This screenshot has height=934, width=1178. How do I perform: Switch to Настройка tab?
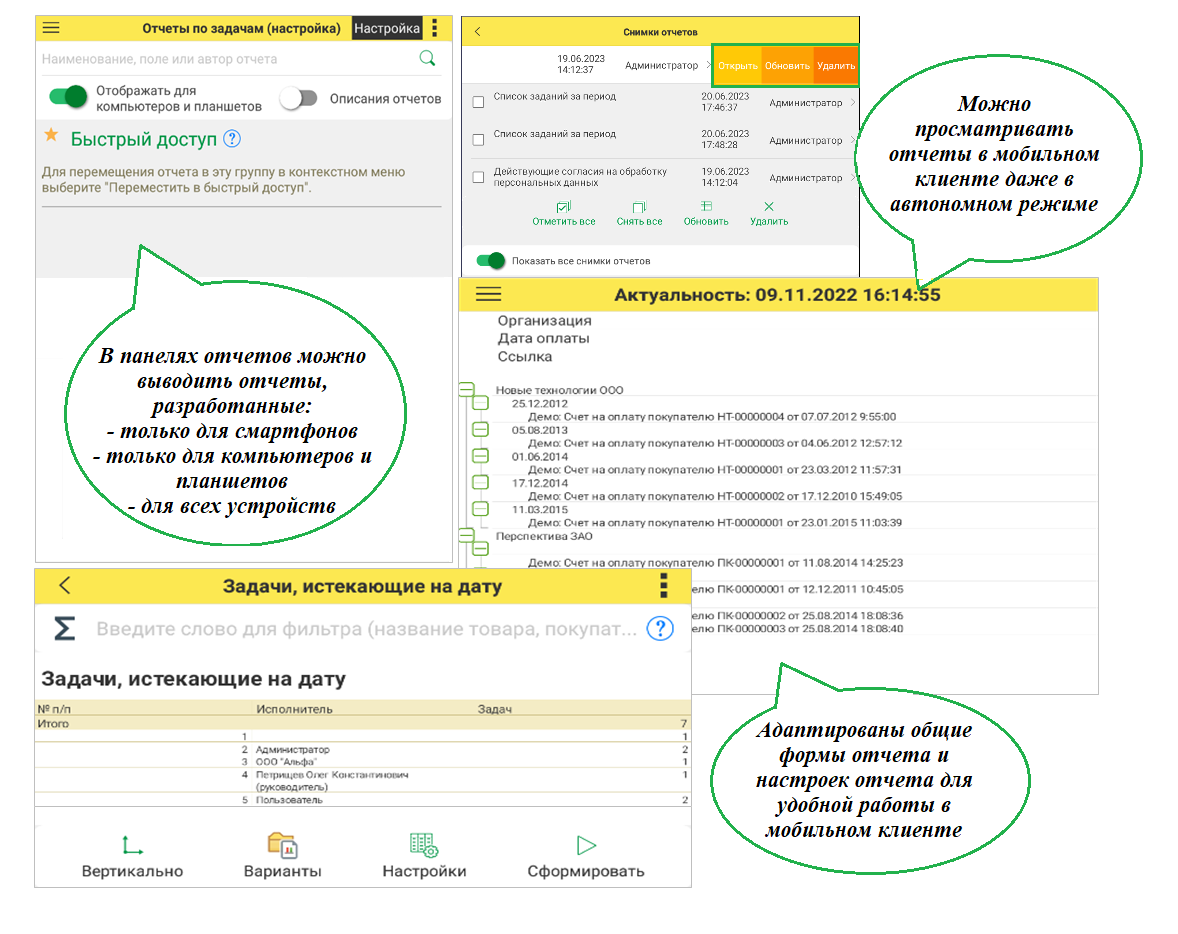387,28
